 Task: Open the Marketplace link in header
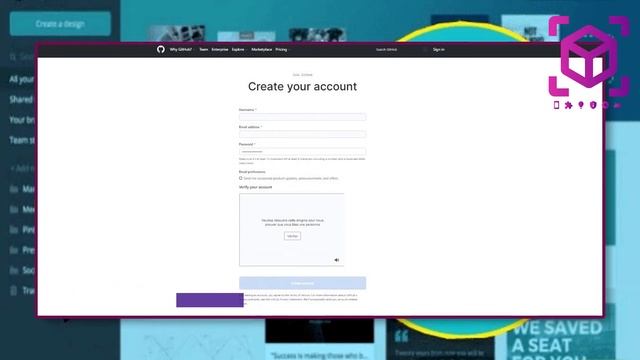tap(262, 49)
